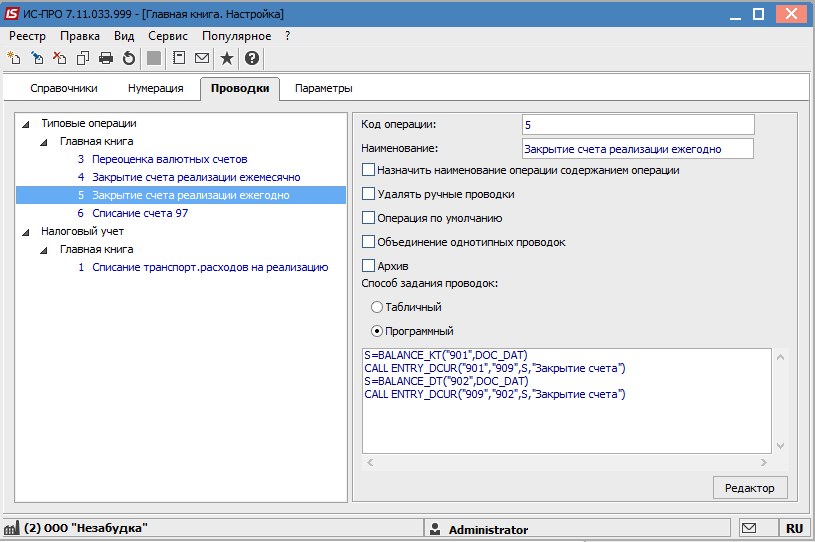Enable 'Удалять ручные проводки' checkbox
Viewport: 815px width, 542px height.
point(368,193)
